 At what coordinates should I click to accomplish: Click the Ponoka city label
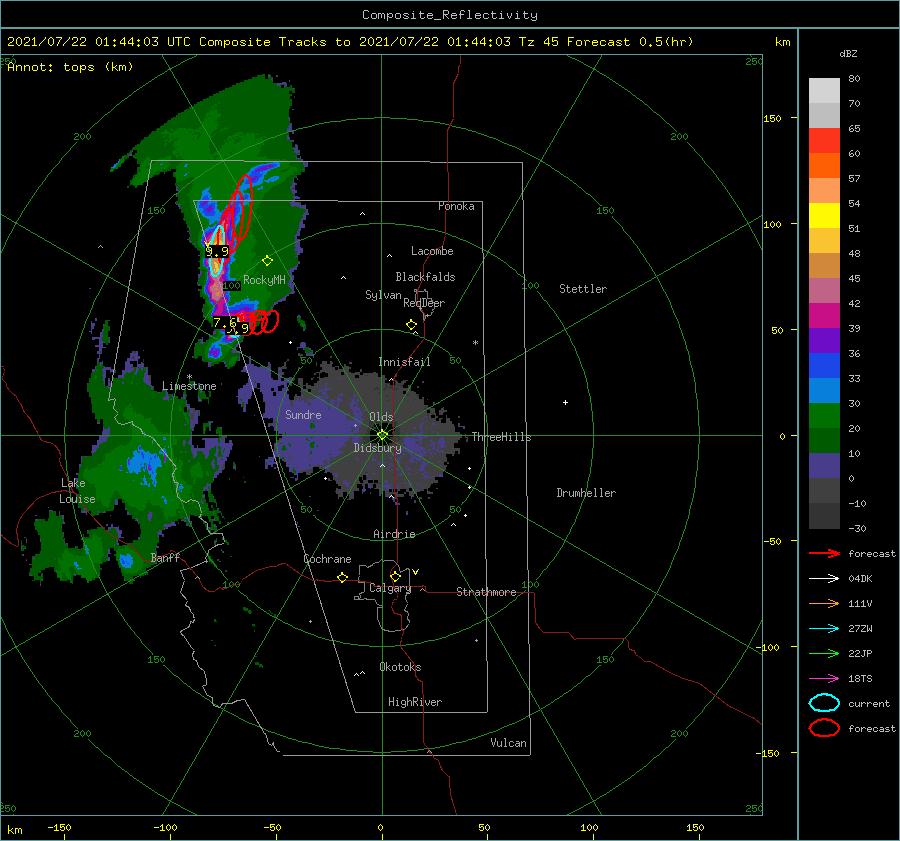456,206
